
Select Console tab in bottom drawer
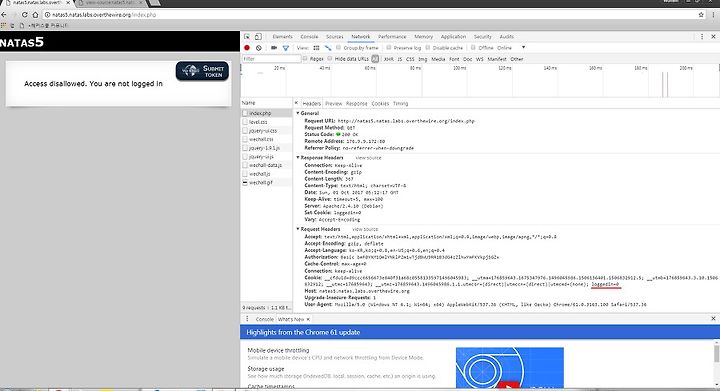click(x=264, y=319)
